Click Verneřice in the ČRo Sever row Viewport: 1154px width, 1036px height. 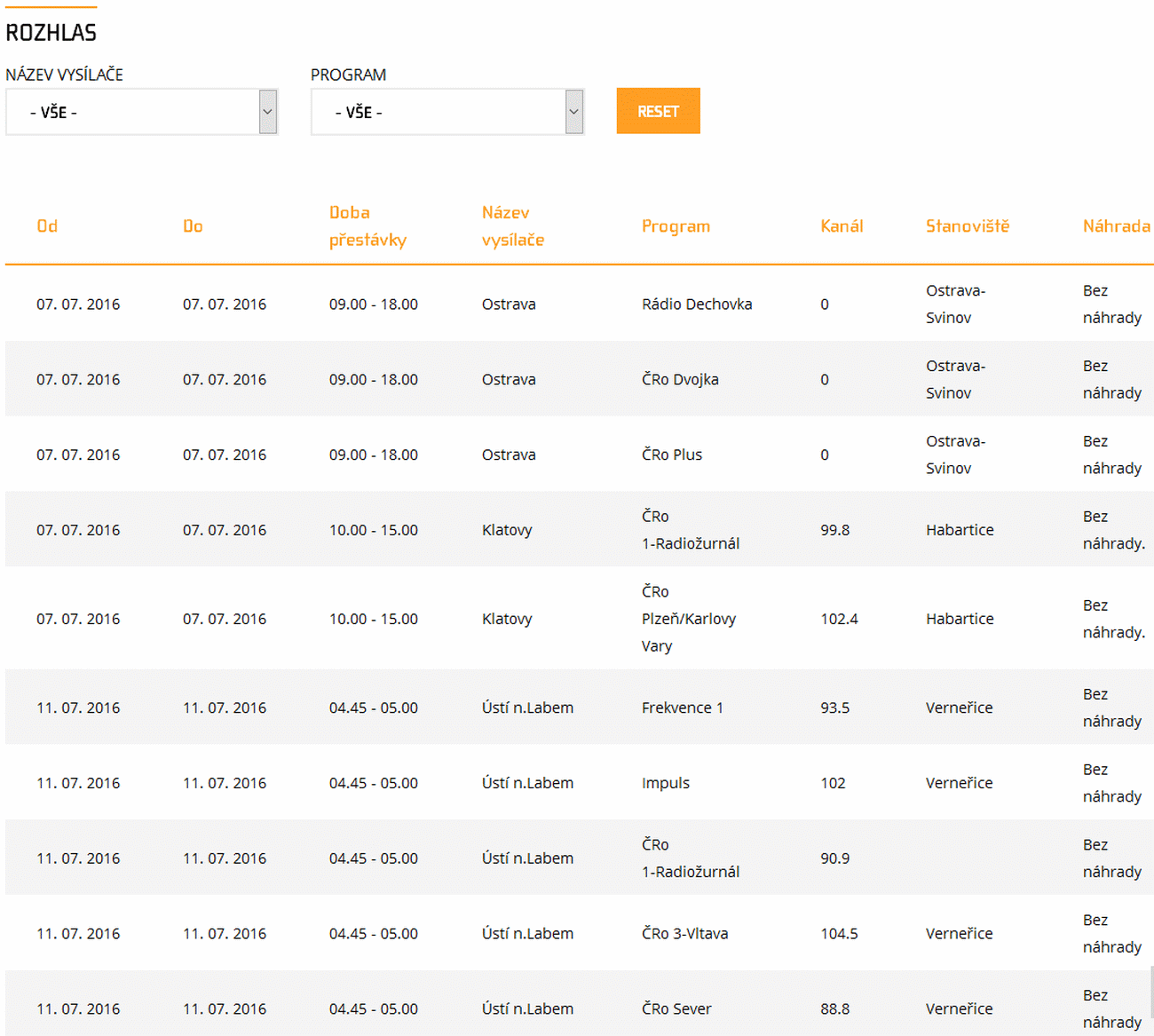coord(959,1009)
